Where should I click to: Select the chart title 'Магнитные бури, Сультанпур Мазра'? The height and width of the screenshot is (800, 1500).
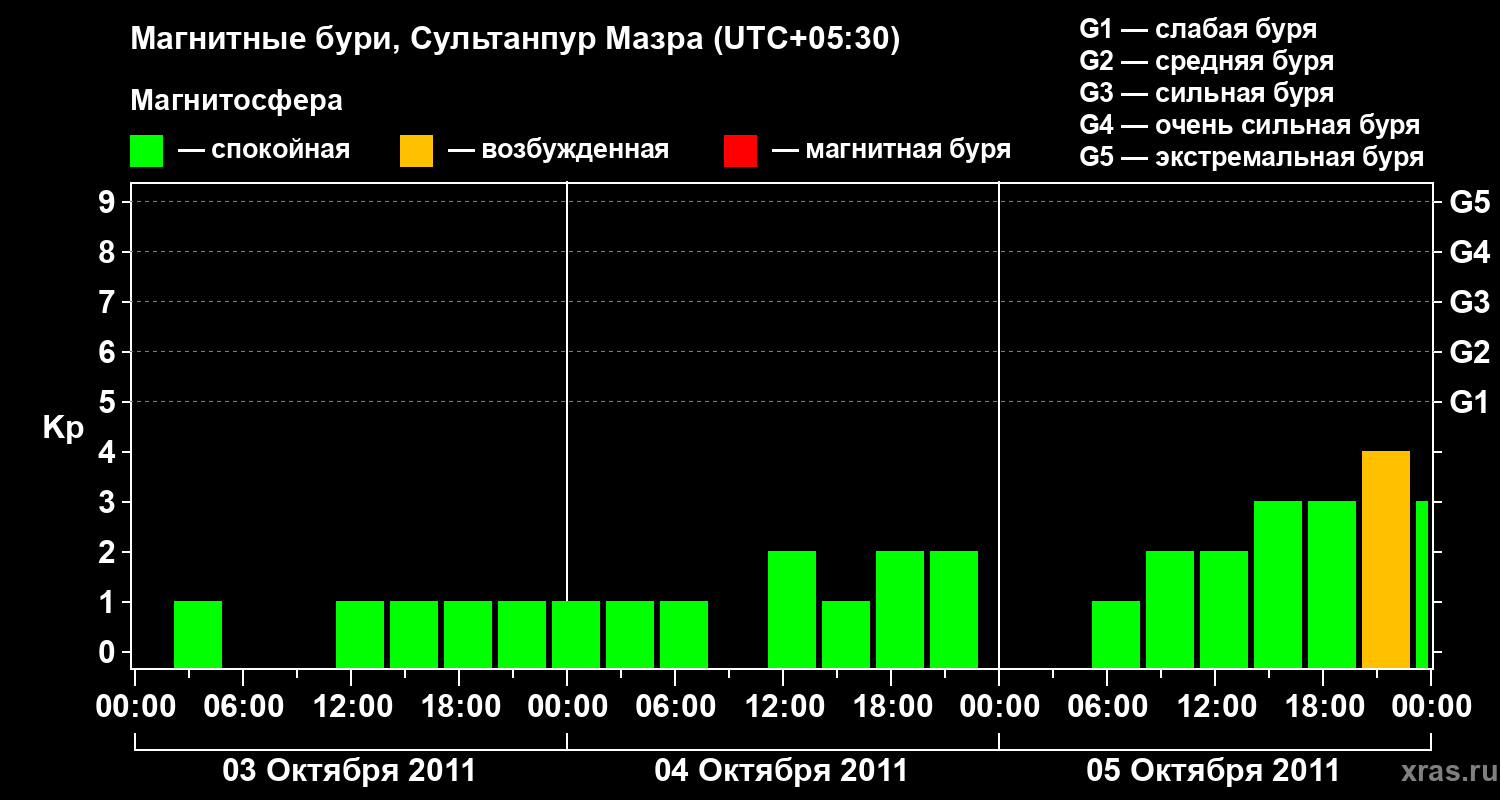(415, 40)
